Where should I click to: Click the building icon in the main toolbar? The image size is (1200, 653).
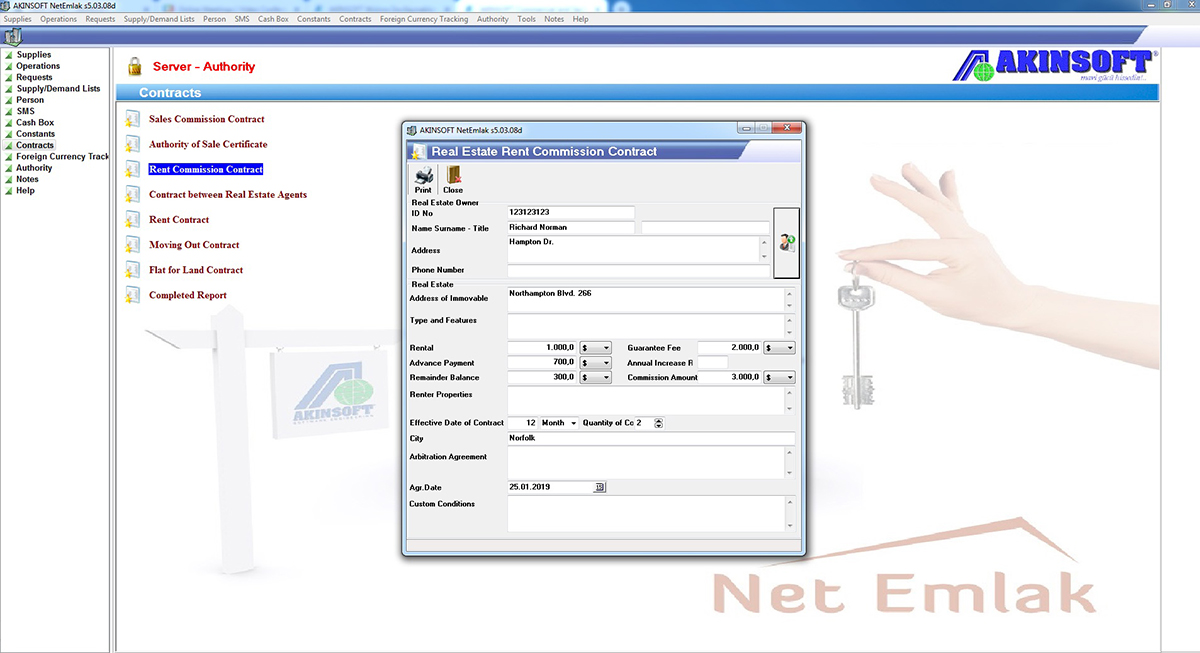13,37
